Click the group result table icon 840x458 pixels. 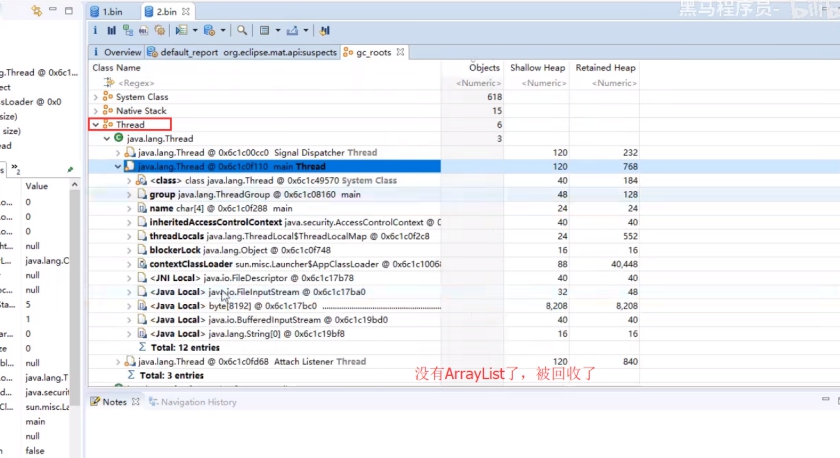265,31
